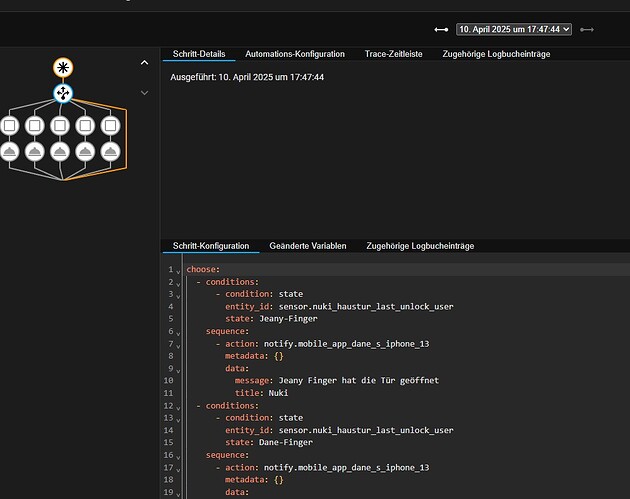The image size is (630, 499).
Task: Click the second condition node from the left
Action: (35, 126)
